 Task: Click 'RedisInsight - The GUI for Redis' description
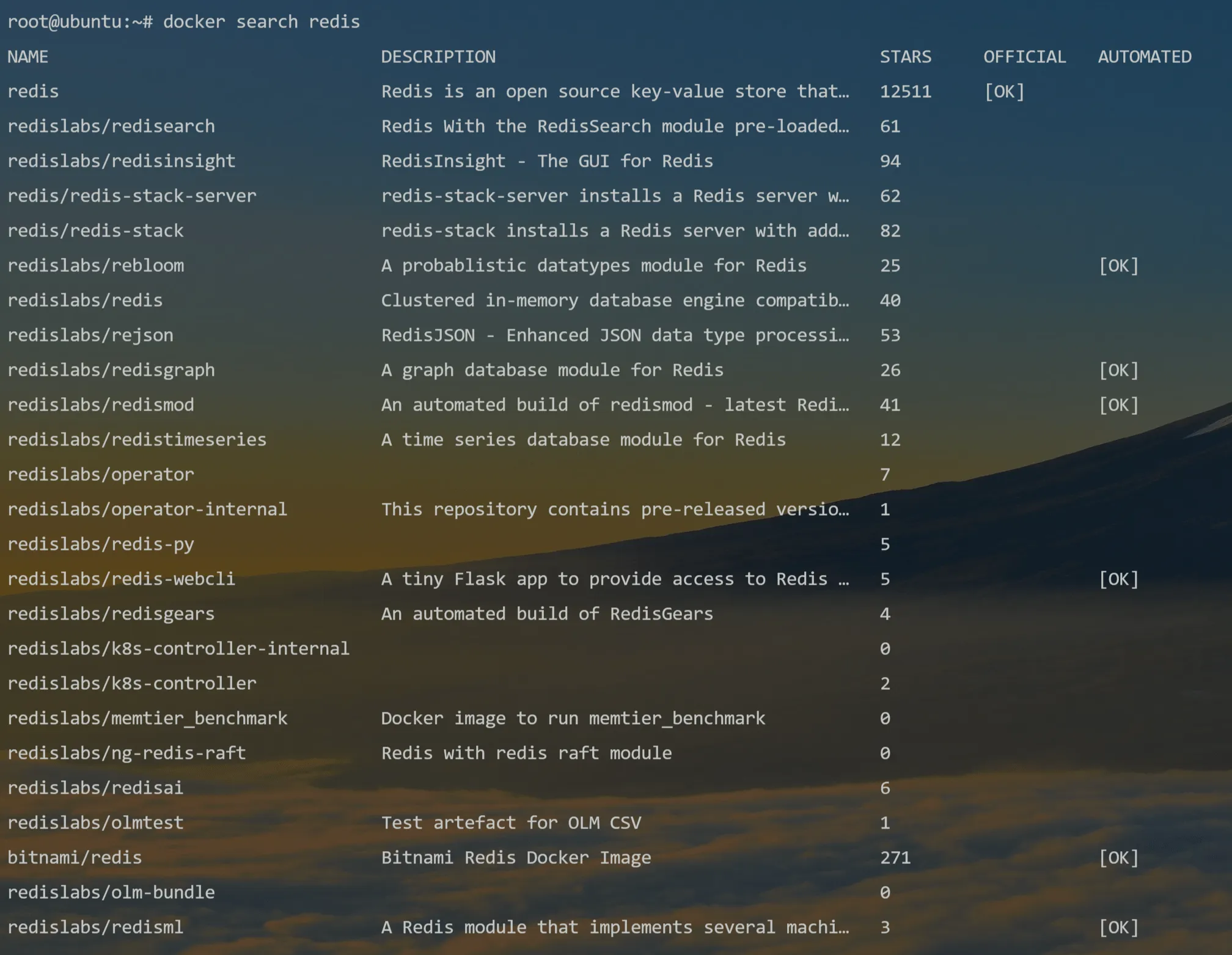(547, 161)
